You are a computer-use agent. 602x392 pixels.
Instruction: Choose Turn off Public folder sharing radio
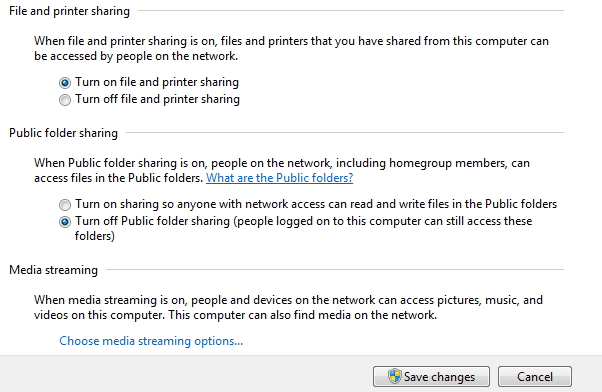pos(65,222)
